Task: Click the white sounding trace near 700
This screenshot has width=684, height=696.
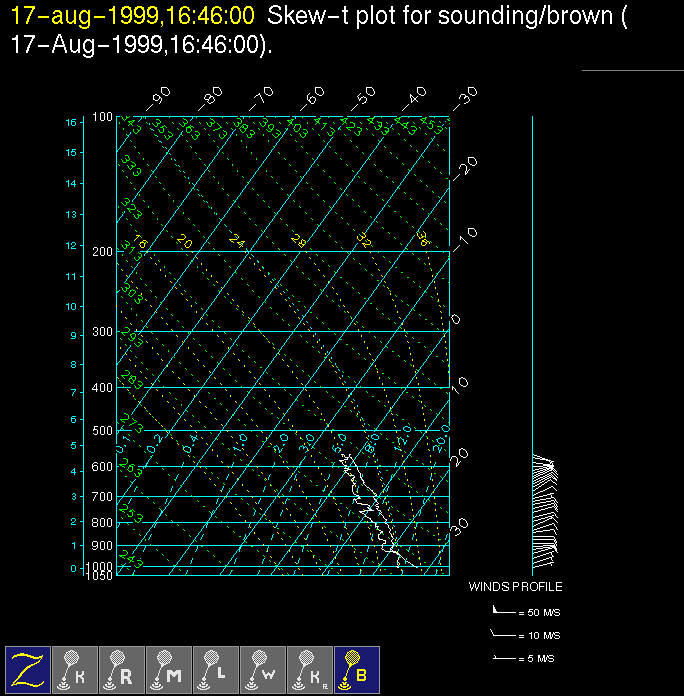Action: tap(365, 497)
